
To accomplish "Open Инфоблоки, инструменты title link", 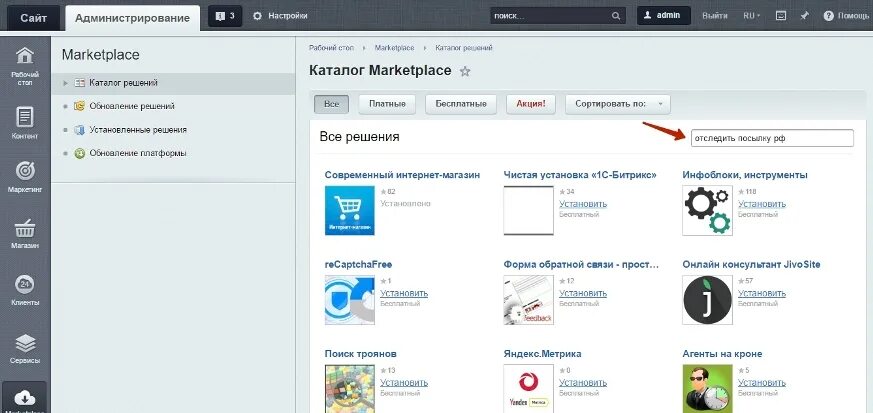I will pos(745,175).
